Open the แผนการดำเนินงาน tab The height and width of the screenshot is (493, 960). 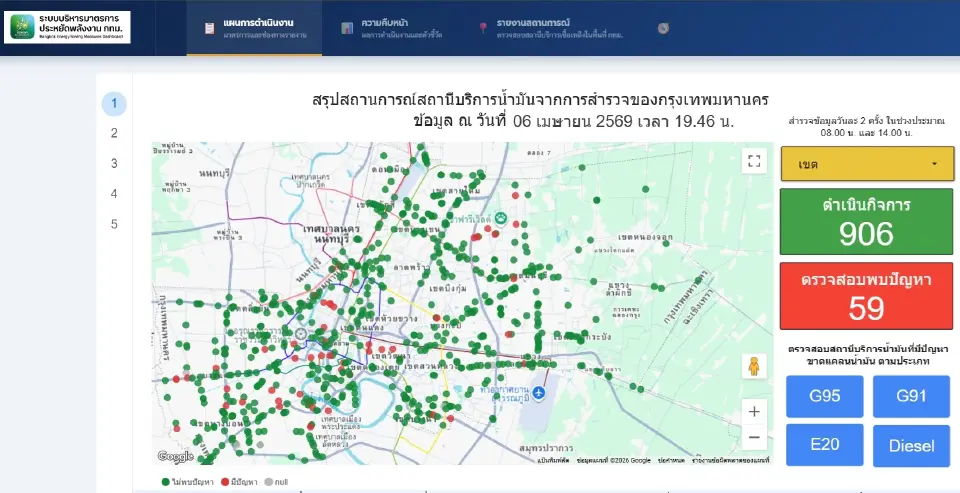pos(254,28)
